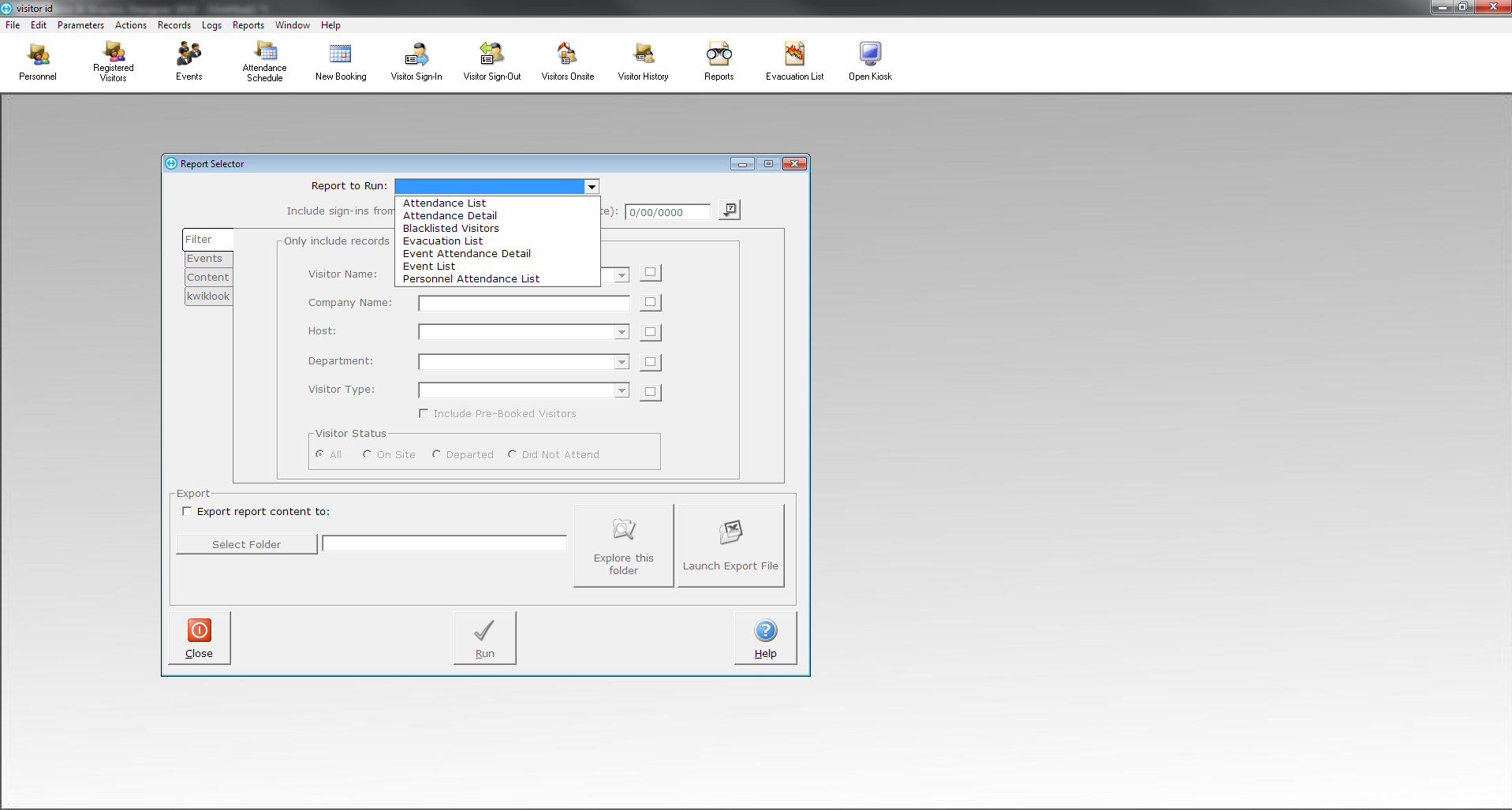Choose Blacklisted Visitors from report list
This screenshot has height=810, width=1512.
pos(450,229)
